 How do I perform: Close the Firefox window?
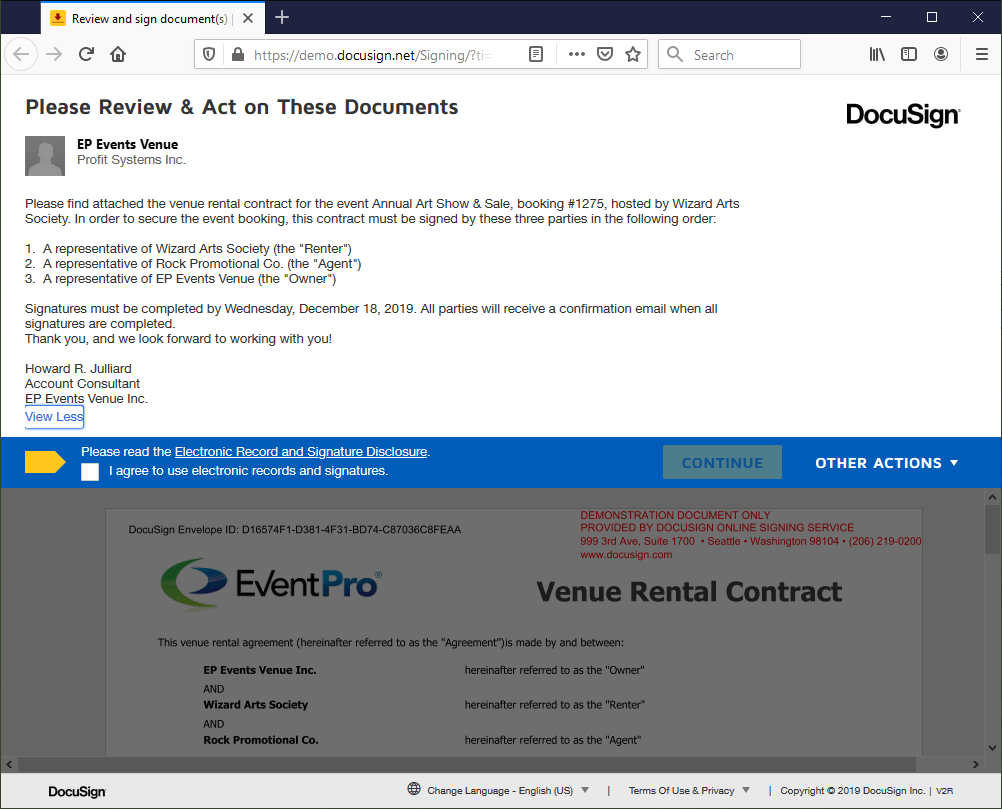(978, 17)
